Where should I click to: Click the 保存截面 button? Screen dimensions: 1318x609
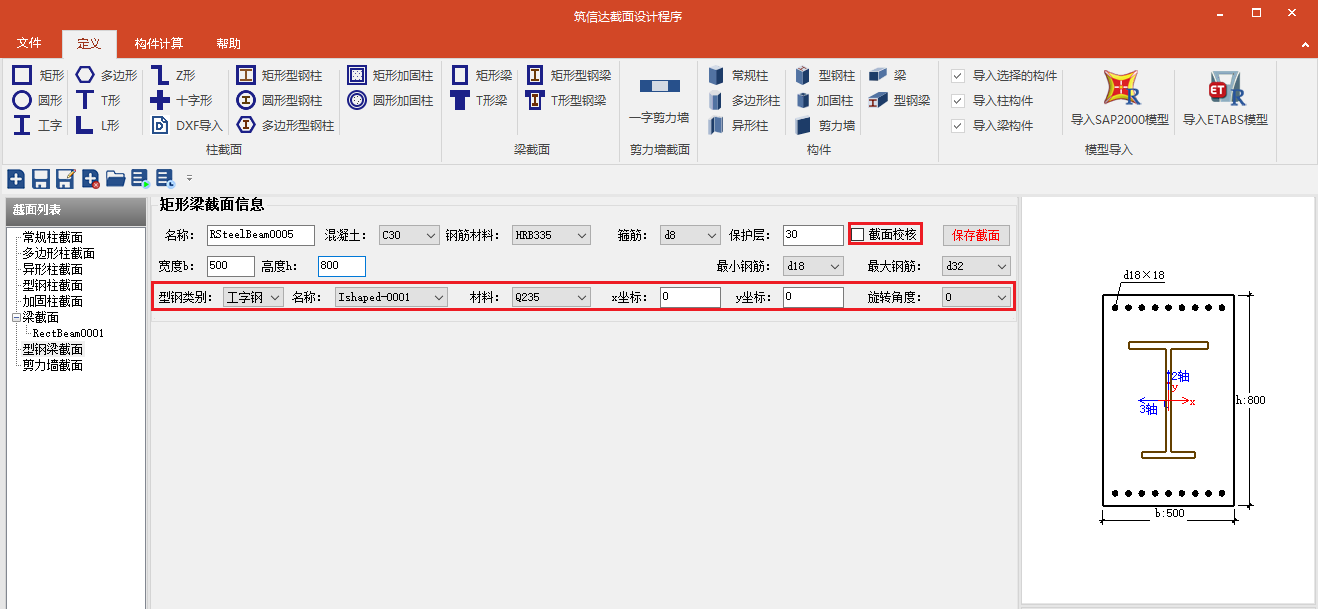click(x=976, y=235)
